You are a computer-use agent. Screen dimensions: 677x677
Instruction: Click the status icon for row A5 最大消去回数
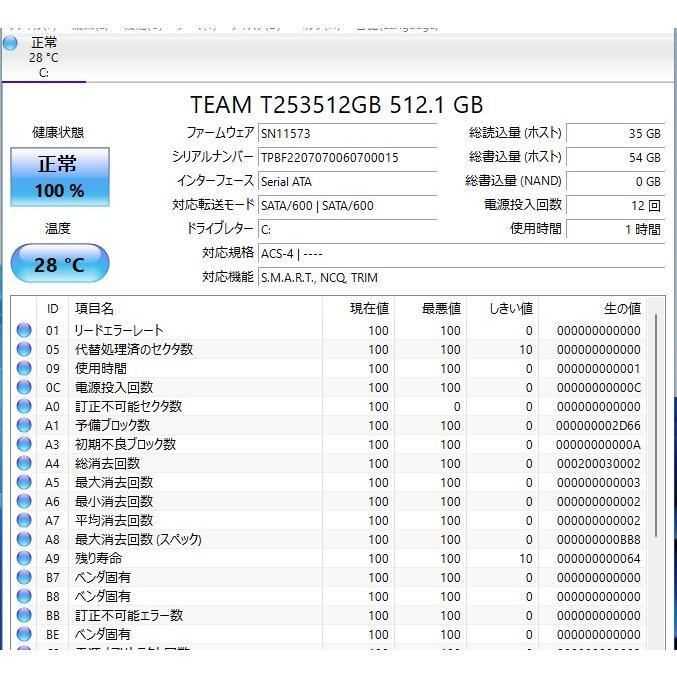pos(24,482)
